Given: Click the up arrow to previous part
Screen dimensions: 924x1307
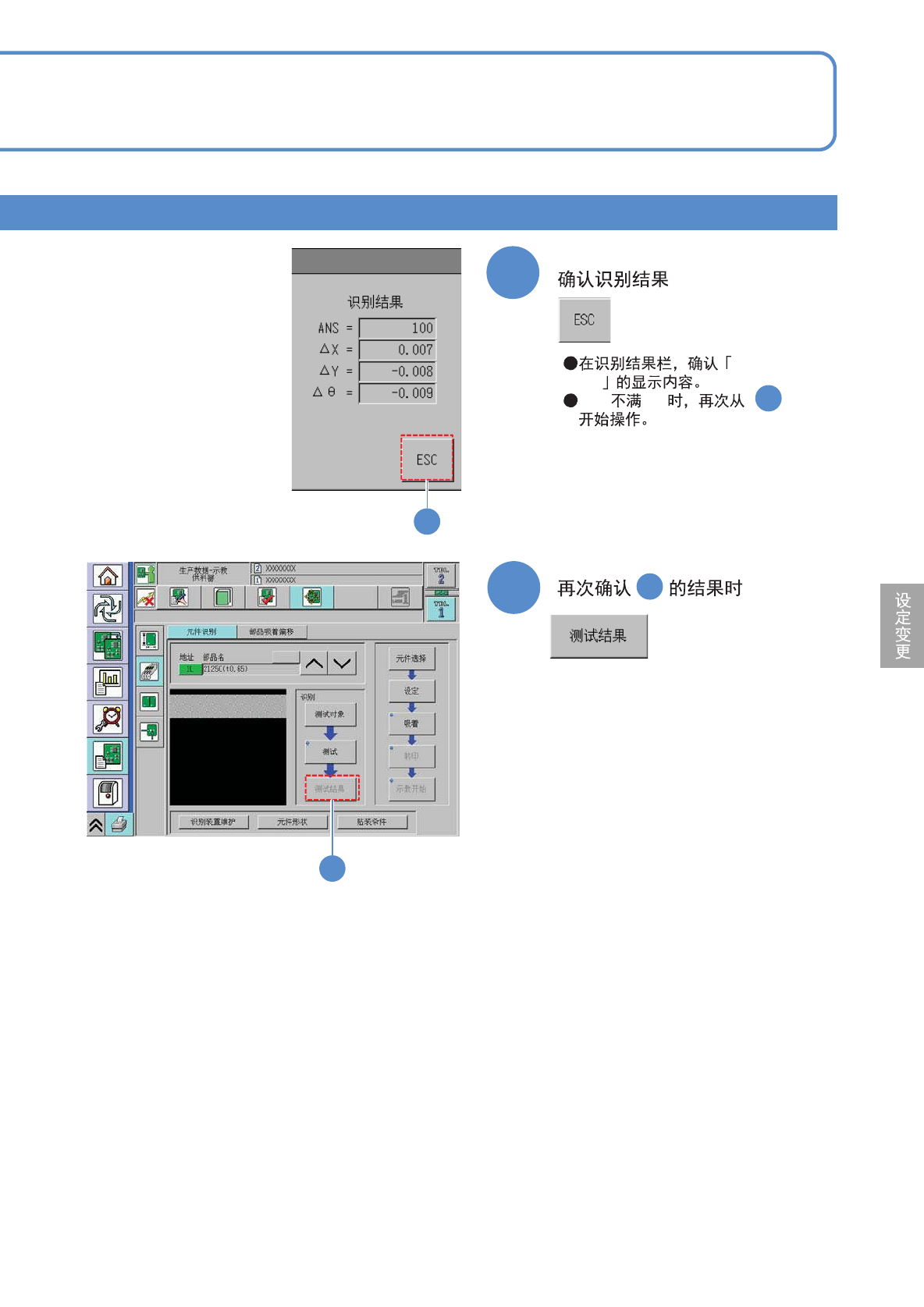Looking at the screenshot, I should 315,663.
